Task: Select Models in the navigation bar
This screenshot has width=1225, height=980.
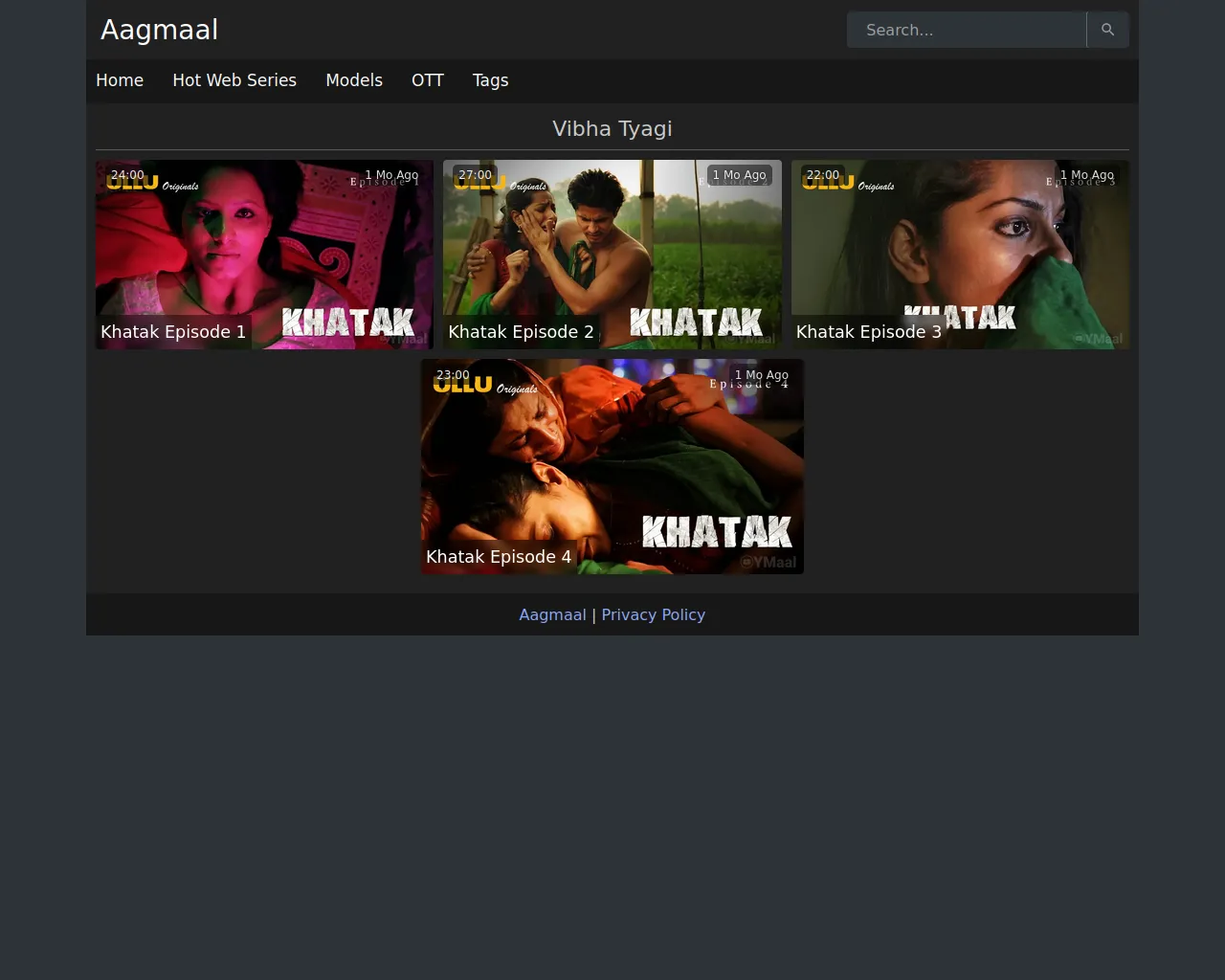Action: click(x=354, y=80)
